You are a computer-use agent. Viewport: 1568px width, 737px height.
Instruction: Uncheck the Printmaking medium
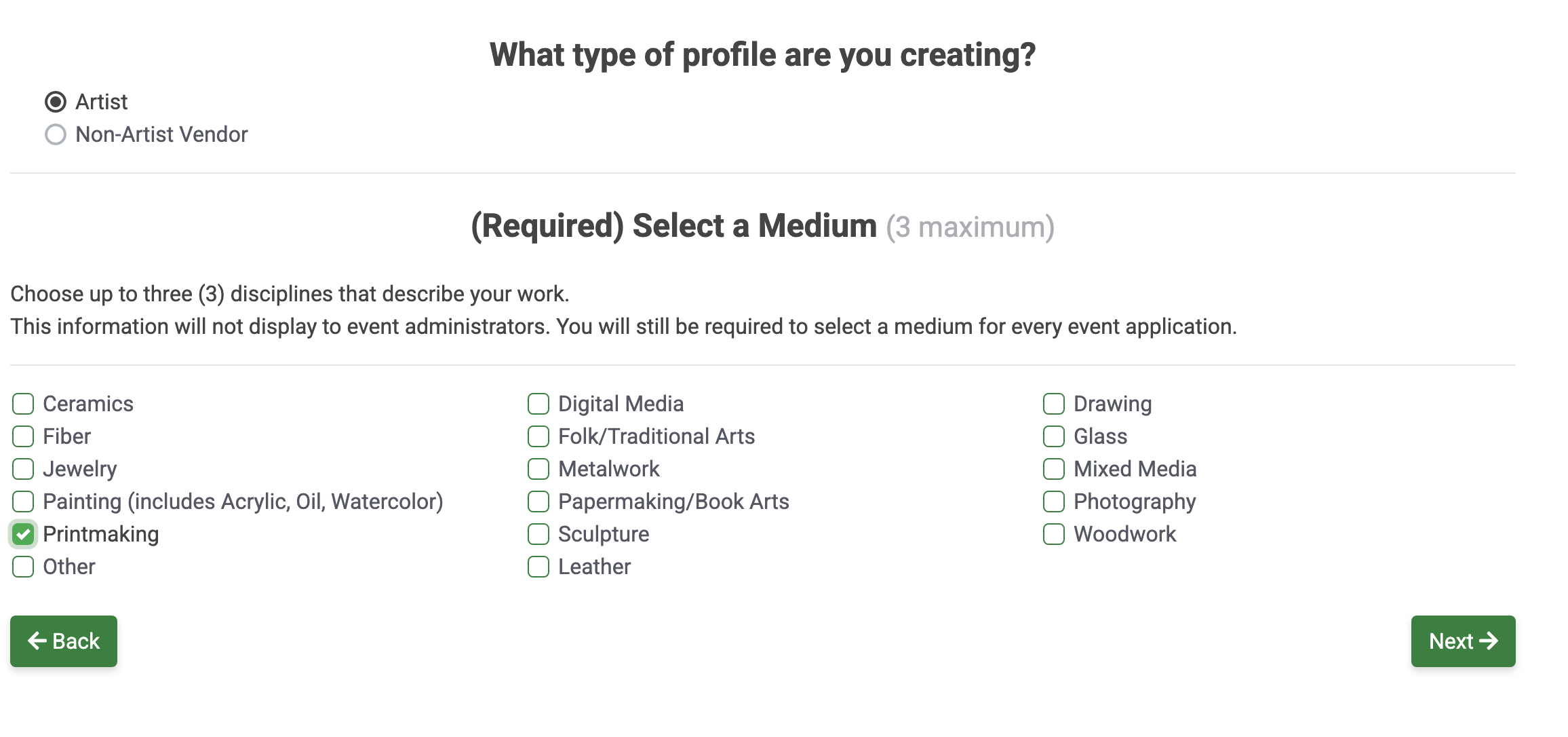pos(22,534)
